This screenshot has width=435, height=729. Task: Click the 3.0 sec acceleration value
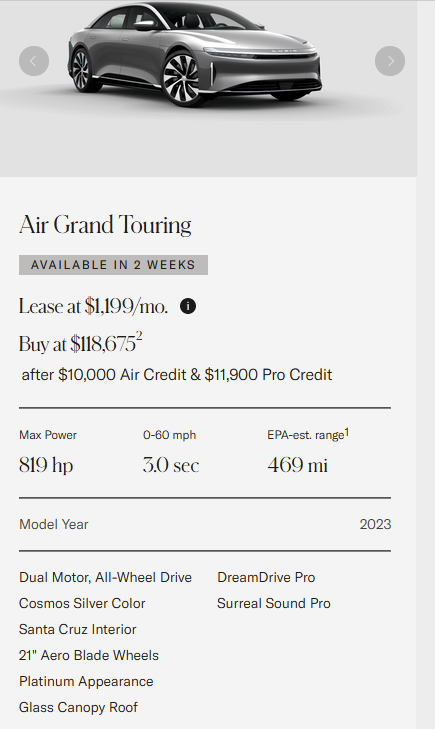tap(171, 465)
